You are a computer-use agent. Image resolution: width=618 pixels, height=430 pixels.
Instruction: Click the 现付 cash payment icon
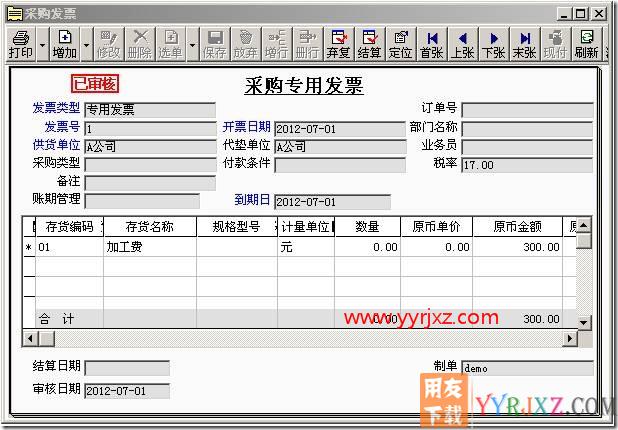pos(556,44)
